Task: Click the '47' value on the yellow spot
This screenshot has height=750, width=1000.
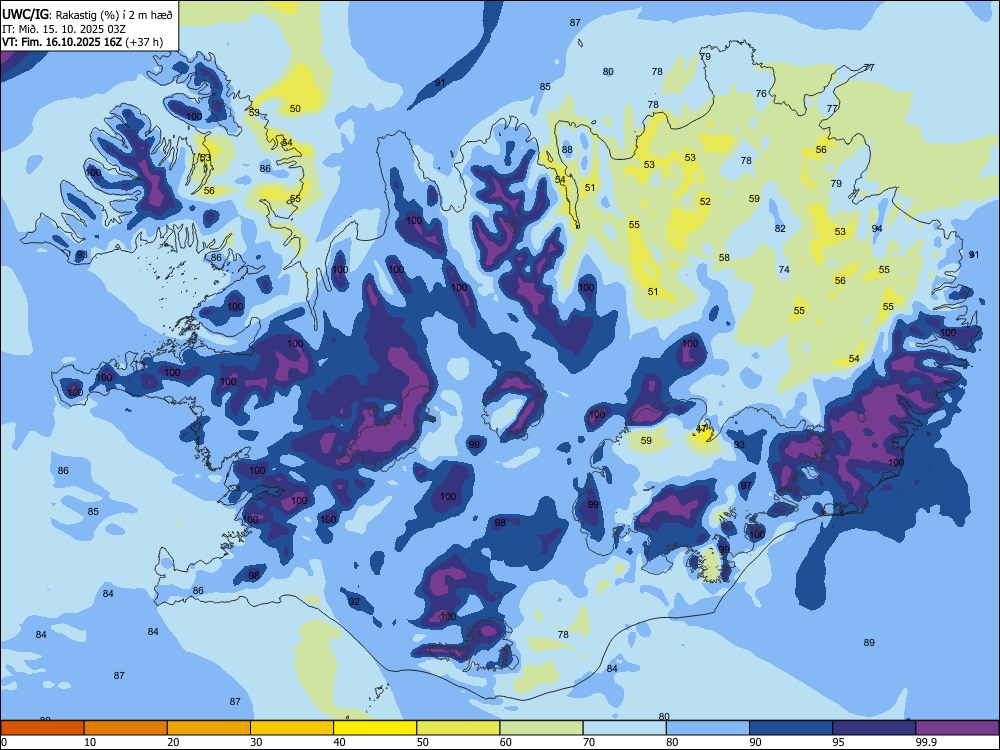Action: pos(702,428)
